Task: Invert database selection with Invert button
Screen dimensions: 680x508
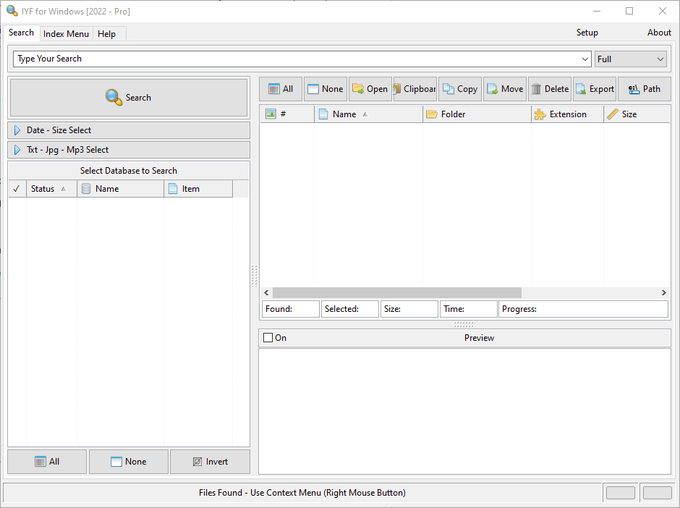Action: coord(209,462)
